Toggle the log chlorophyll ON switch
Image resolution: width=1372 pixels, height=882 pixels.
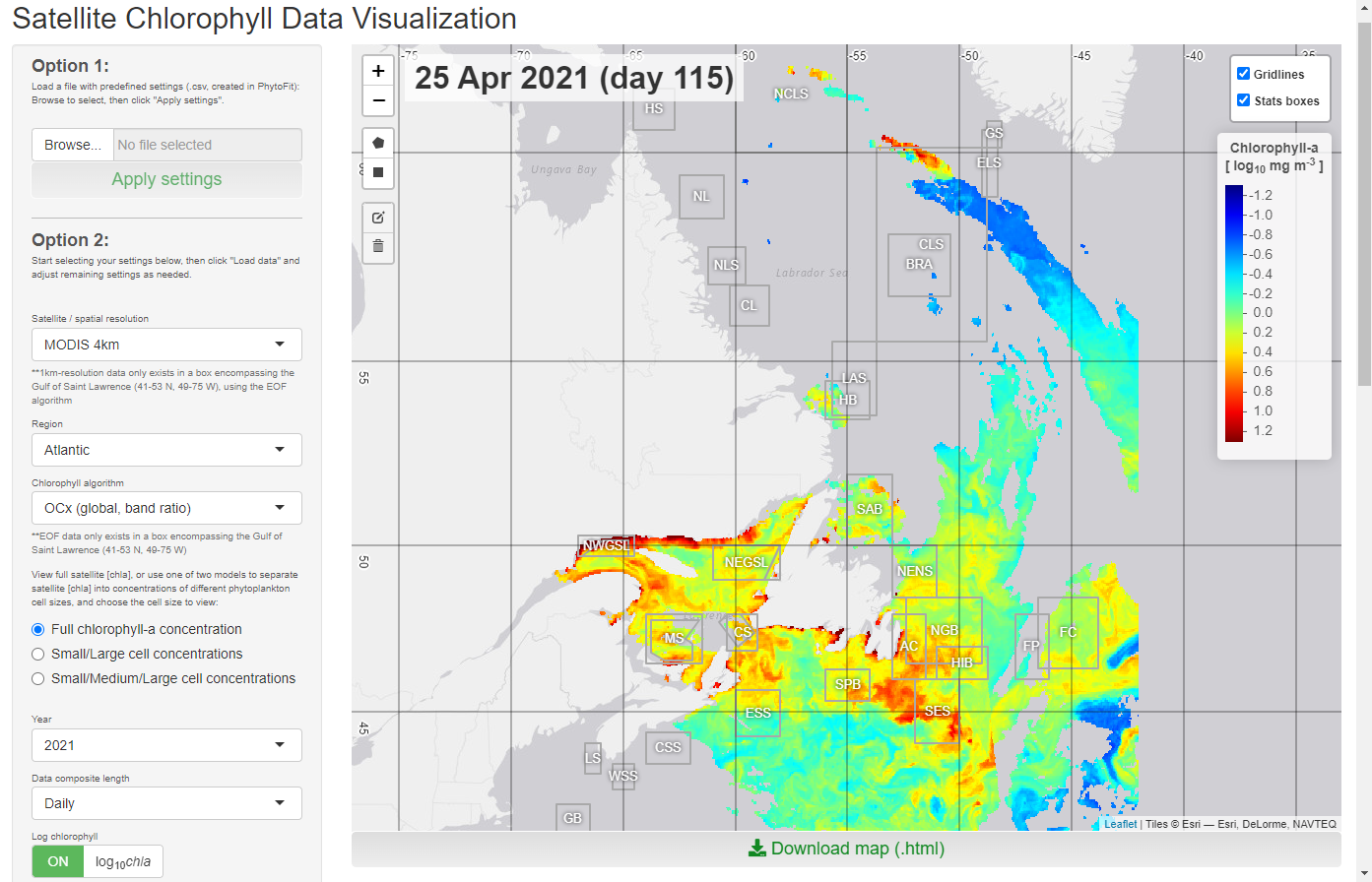click(59, 861)
